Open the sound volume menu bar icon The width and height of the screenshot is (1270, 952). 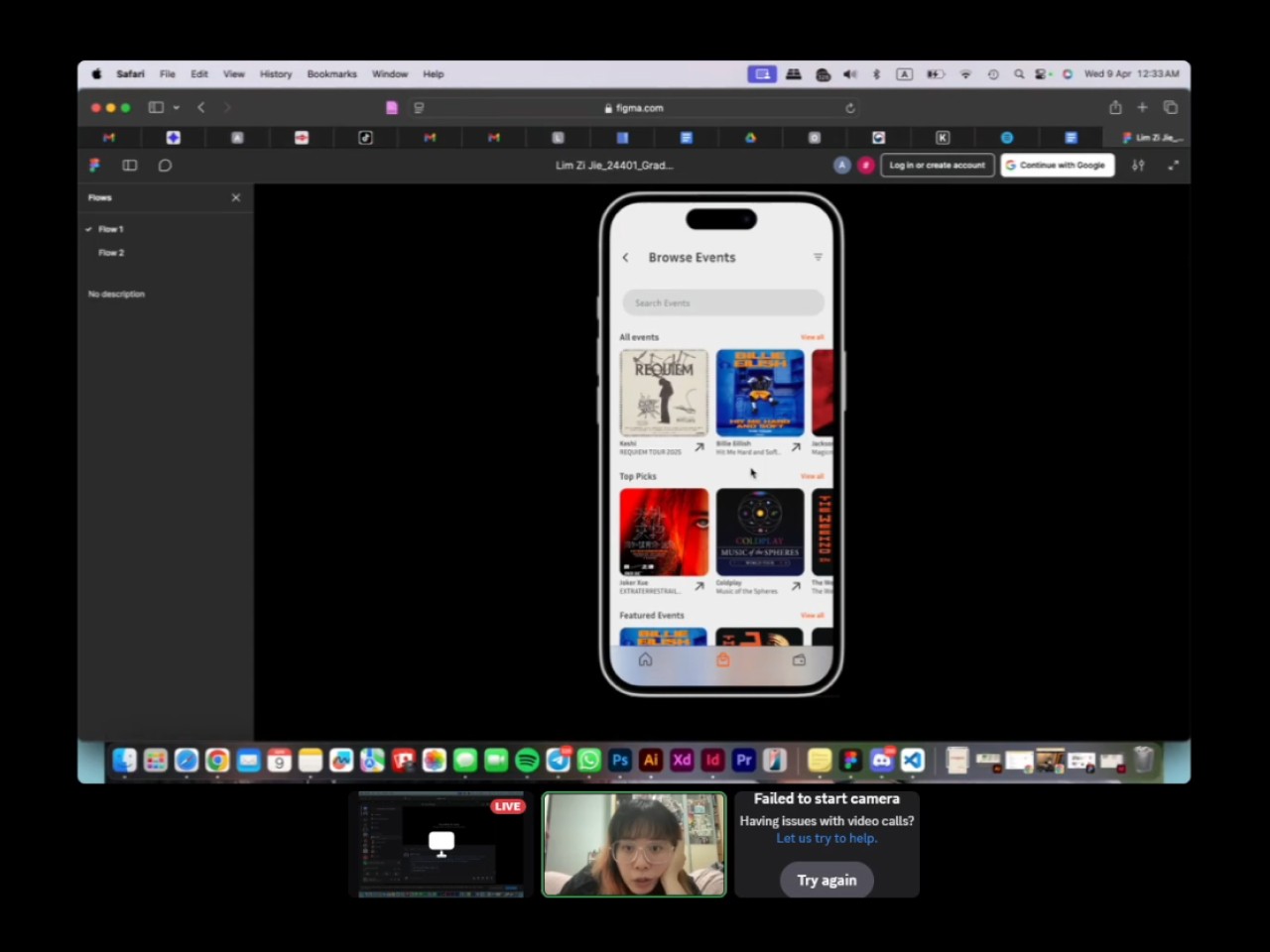click(x=850, y=74)
